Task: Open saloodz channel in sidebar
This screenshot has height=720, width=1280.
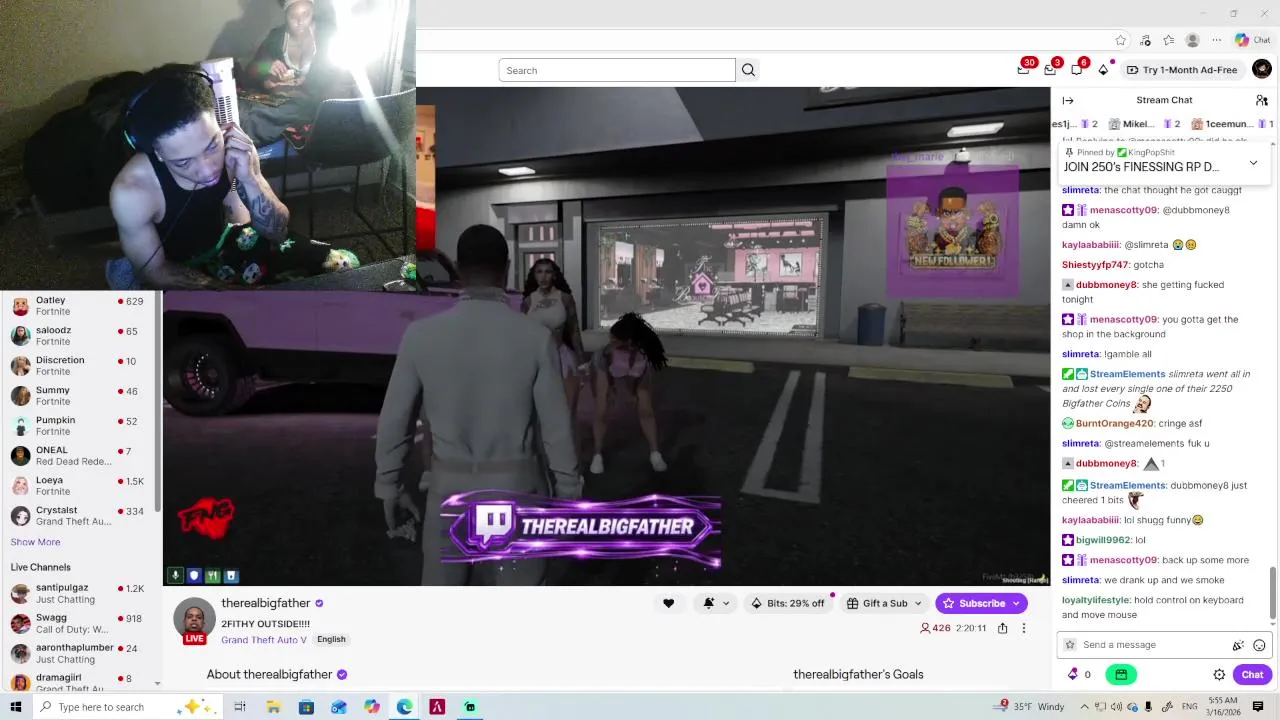Action: point(80,336)
